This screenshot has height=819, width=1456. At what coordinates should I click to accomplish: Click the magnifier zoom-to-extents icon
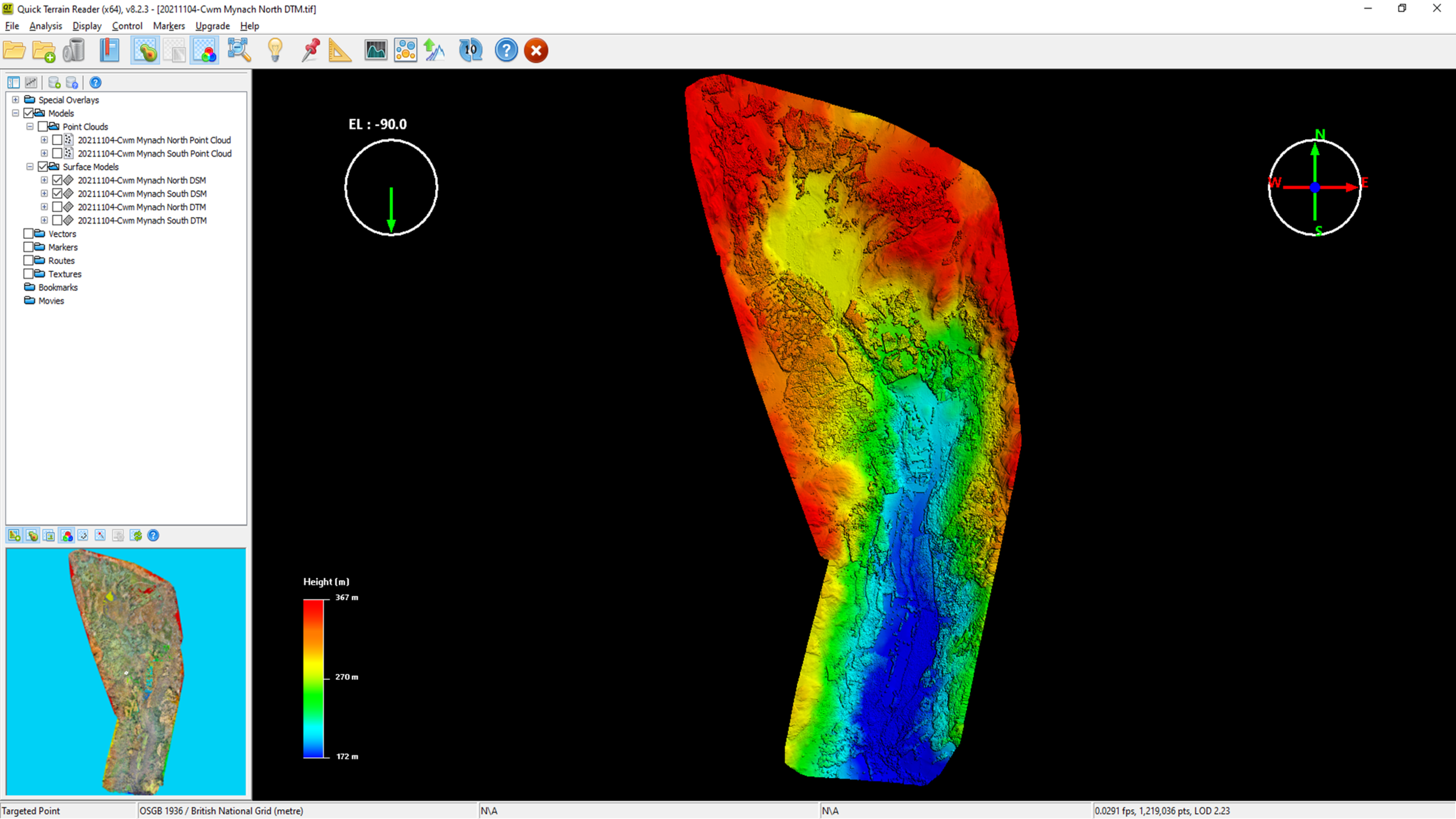(239, 50)
